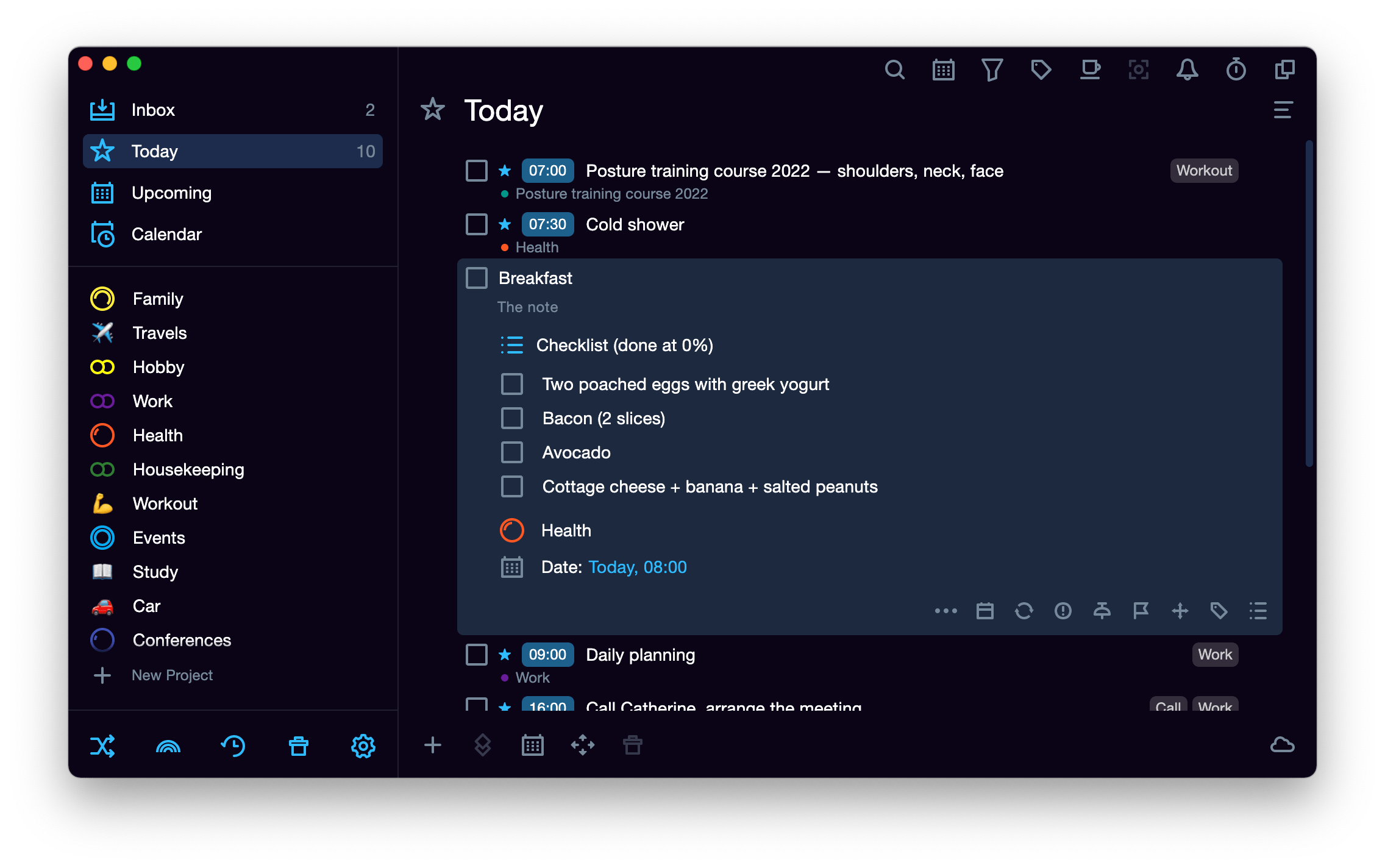This screenshot has width=1385, height=868.
Task: Toggle the calendar view
Action: tap(941, 68)
